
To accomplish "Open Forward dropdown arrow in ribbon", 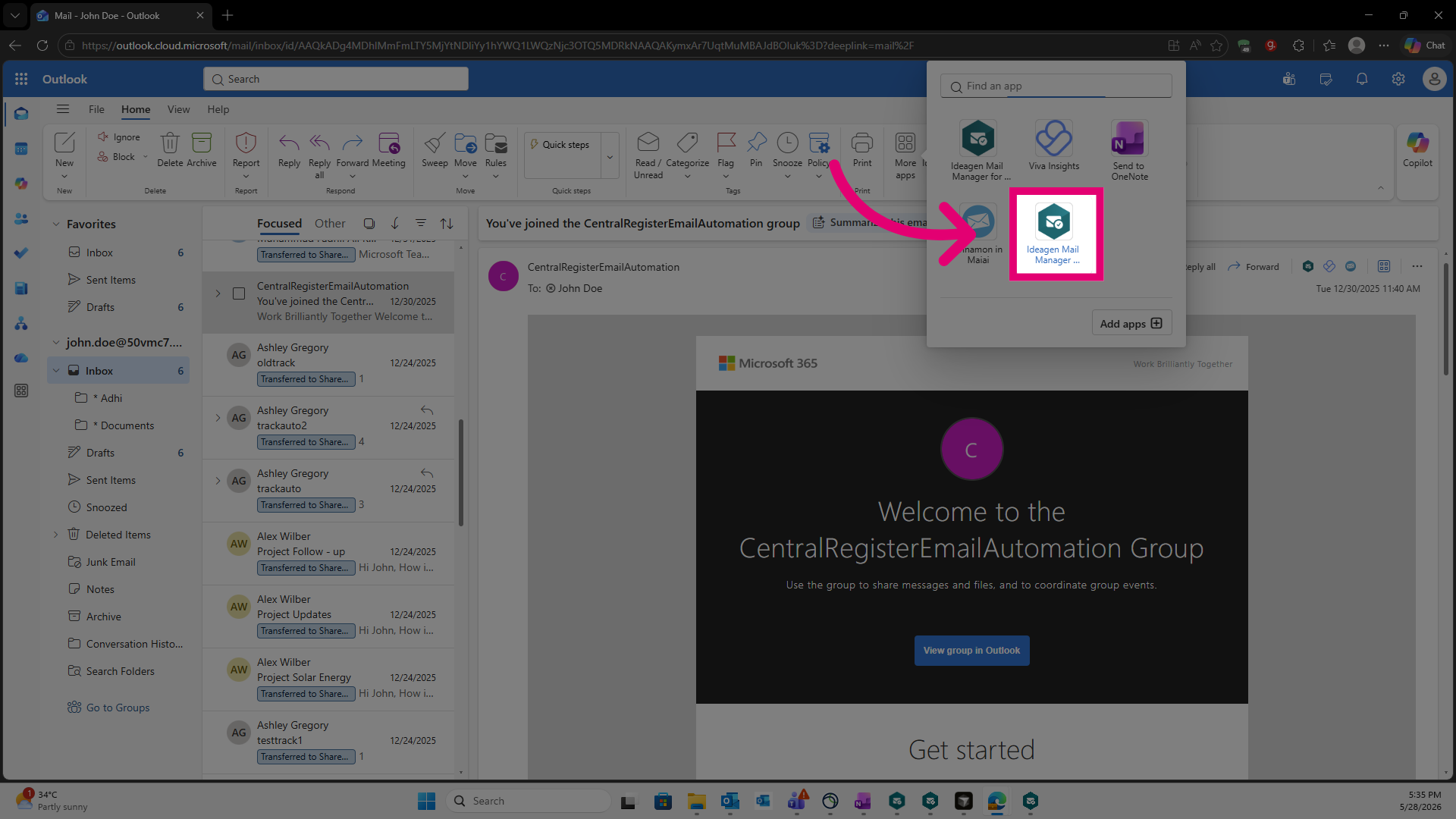I will click(x=353, y=177).
